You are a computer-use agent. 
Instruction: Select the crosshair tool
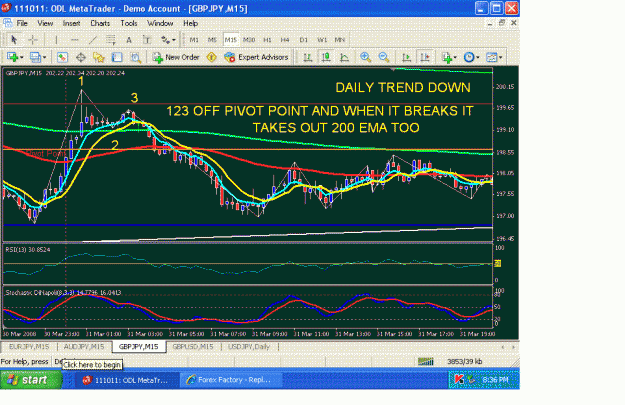coord(33,40)
